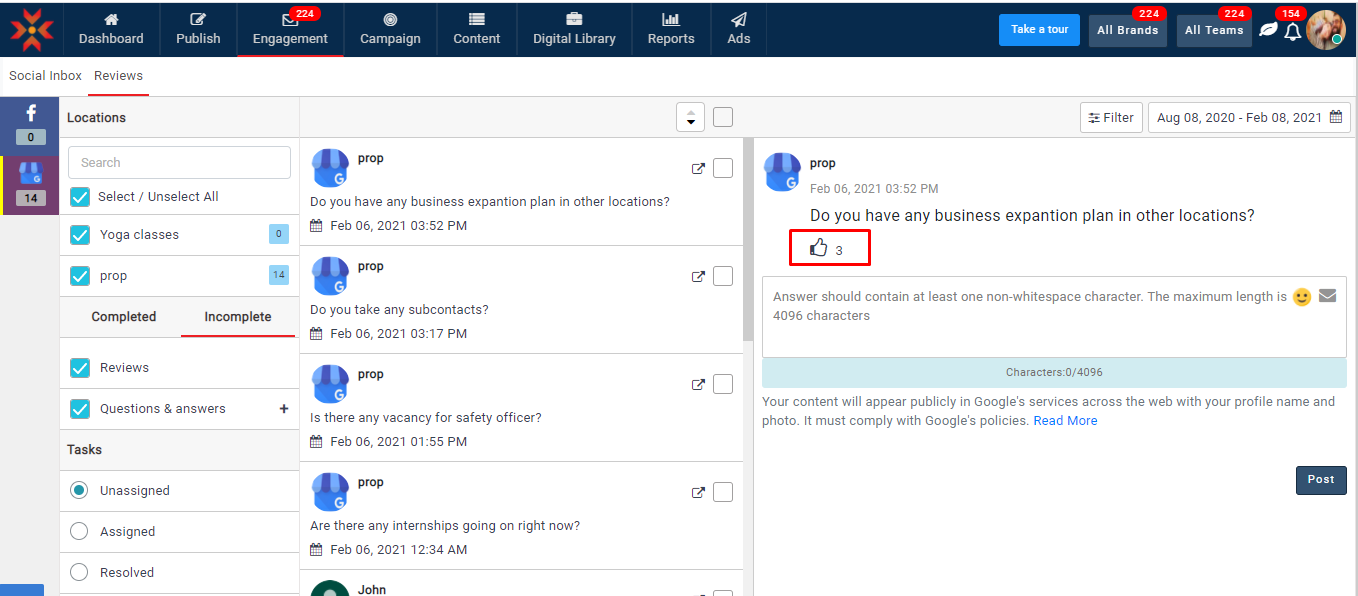Toggle the Select / Unselect All checkbox
The width and height of the screenshot is (1358, 596).
pos(80,197)
